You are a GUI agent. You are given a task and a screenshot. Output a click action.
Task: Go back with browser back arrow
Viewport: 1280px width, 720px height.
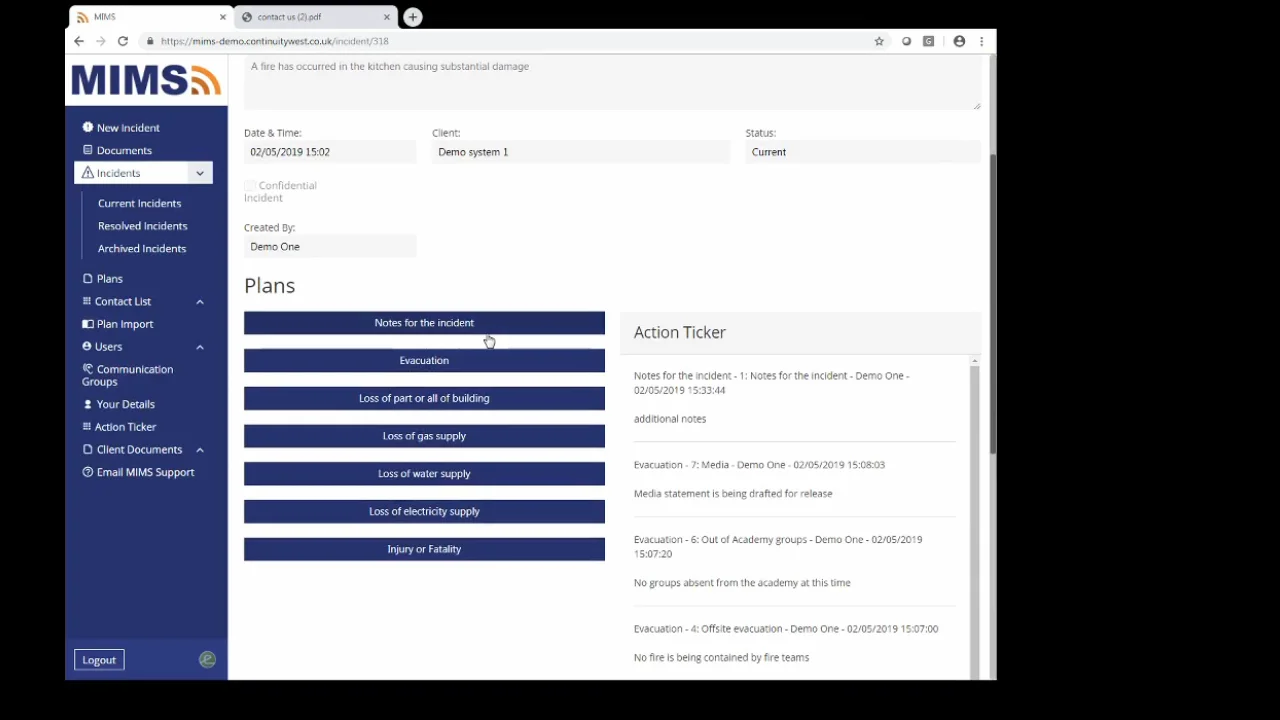click(x=79, y=41)
